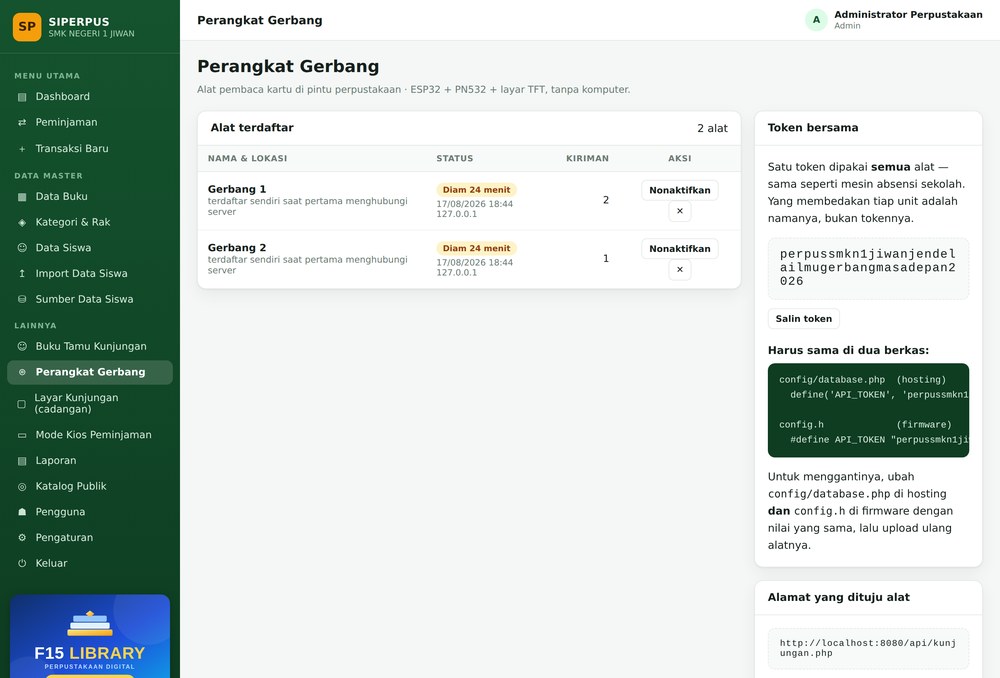The height and width of the screenshot is (678, 1000).
Task: Click the Perangkat Gerbang menu icon
Action: (x=22, y=372)
